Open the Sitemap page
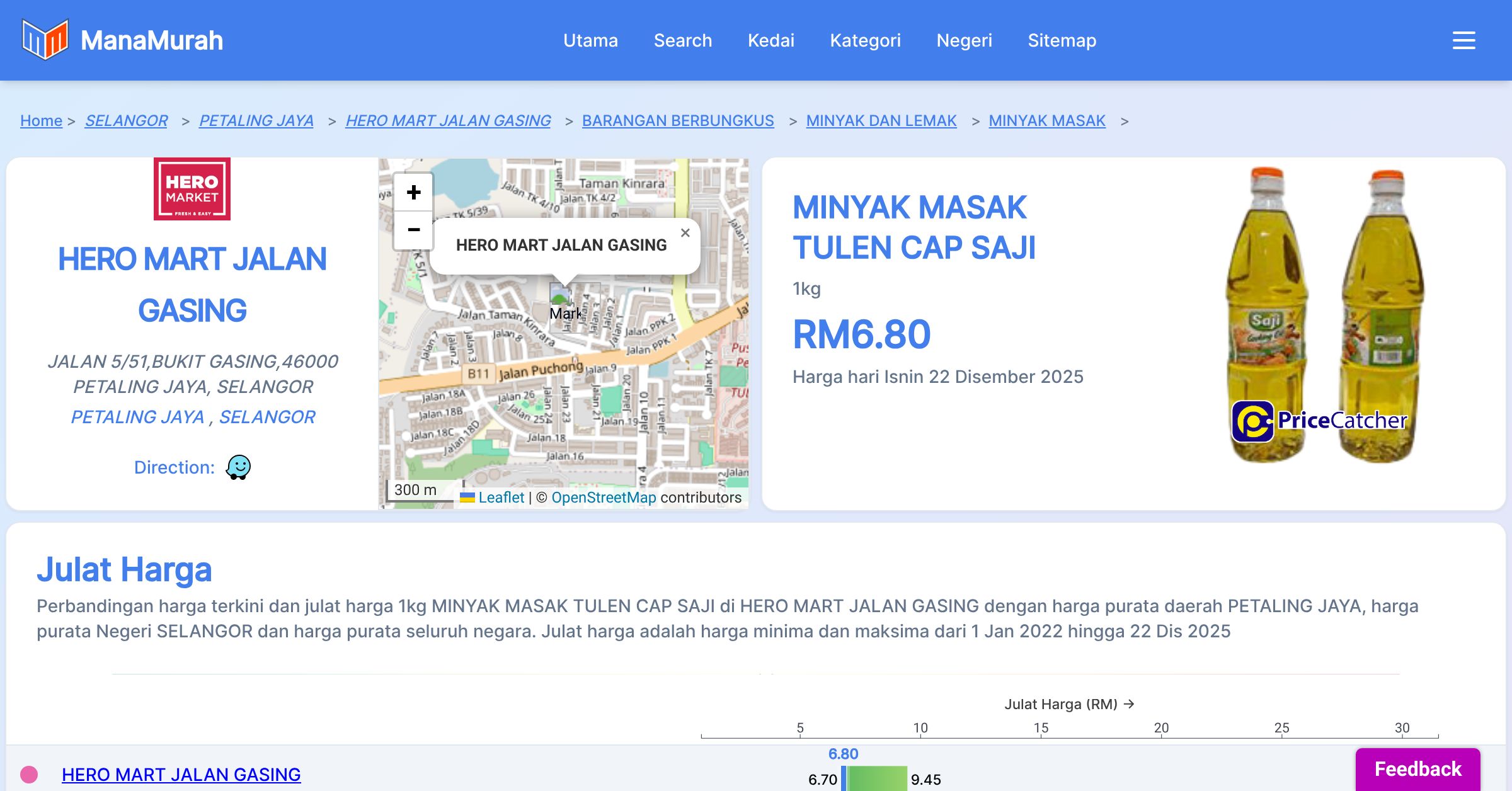The image size is (1512, 791). point(1062,40)
